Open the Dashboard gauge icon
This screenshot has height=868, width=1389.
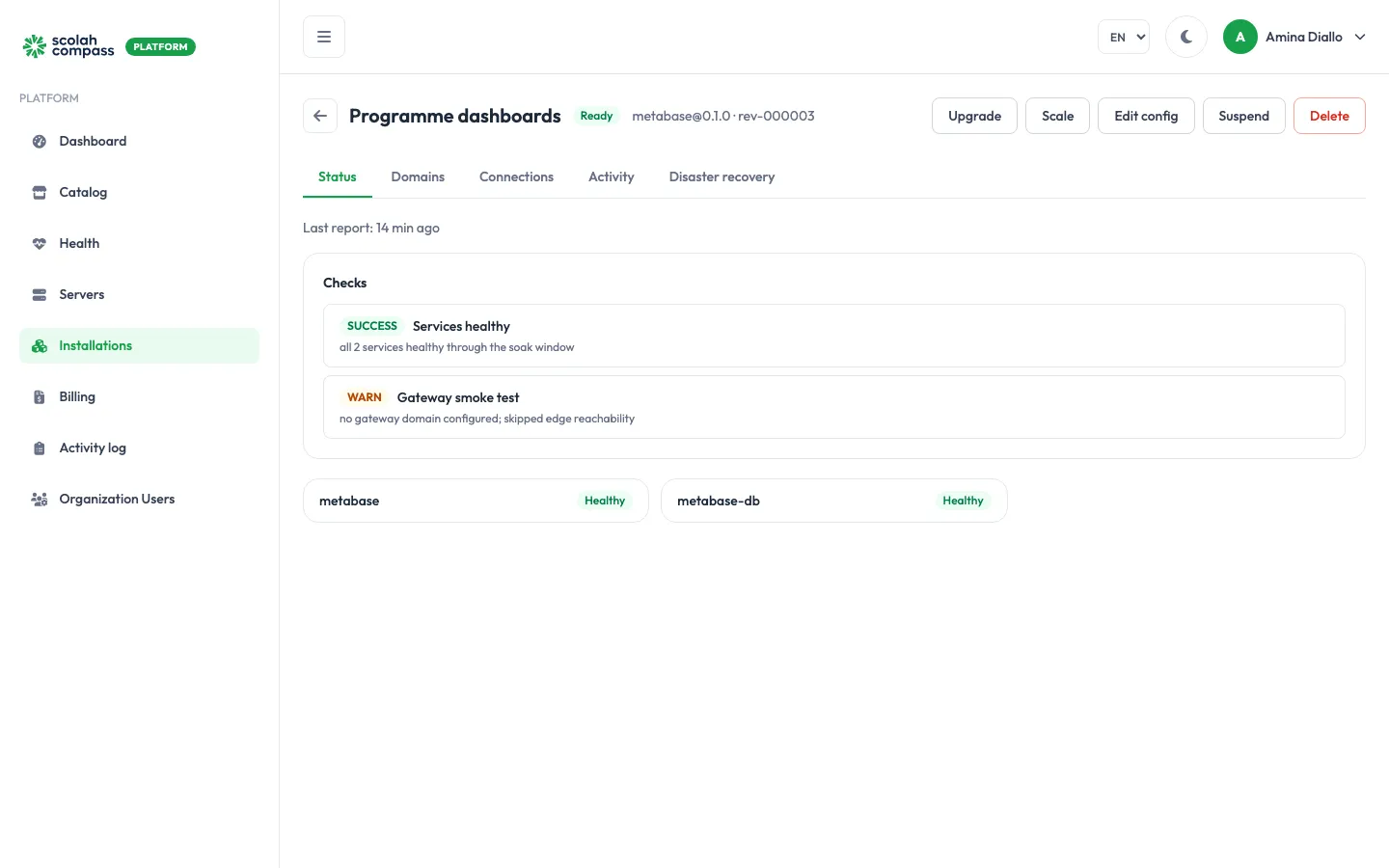40,142
